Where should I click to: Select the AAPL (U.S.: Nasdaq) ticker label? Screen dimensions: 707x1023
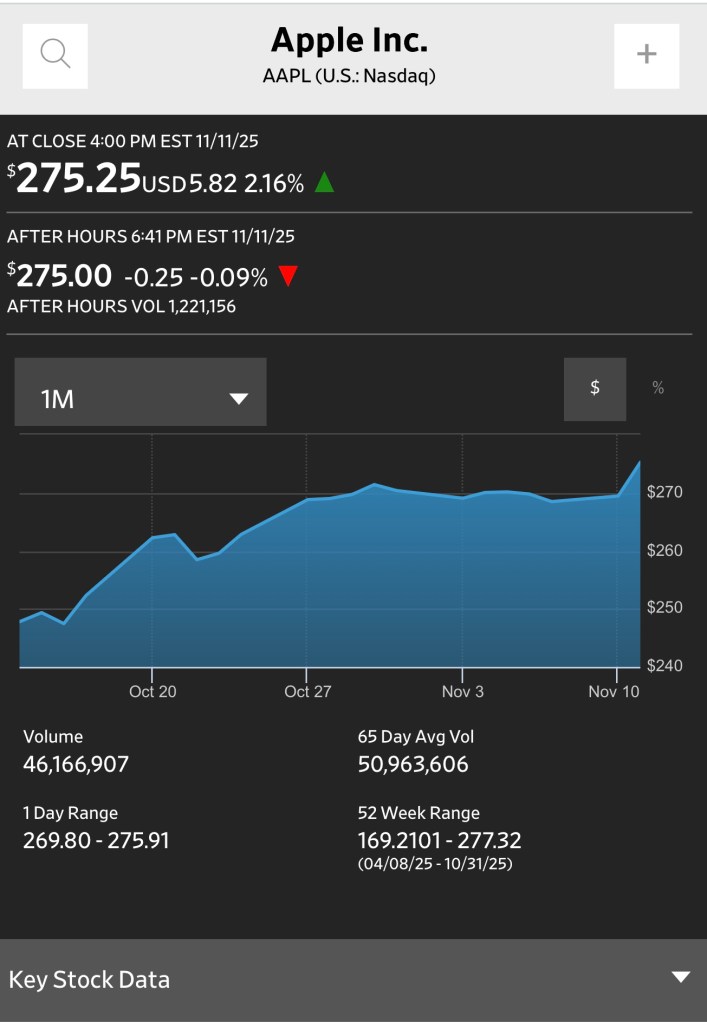pyautogui.click(x=349, y=75)
